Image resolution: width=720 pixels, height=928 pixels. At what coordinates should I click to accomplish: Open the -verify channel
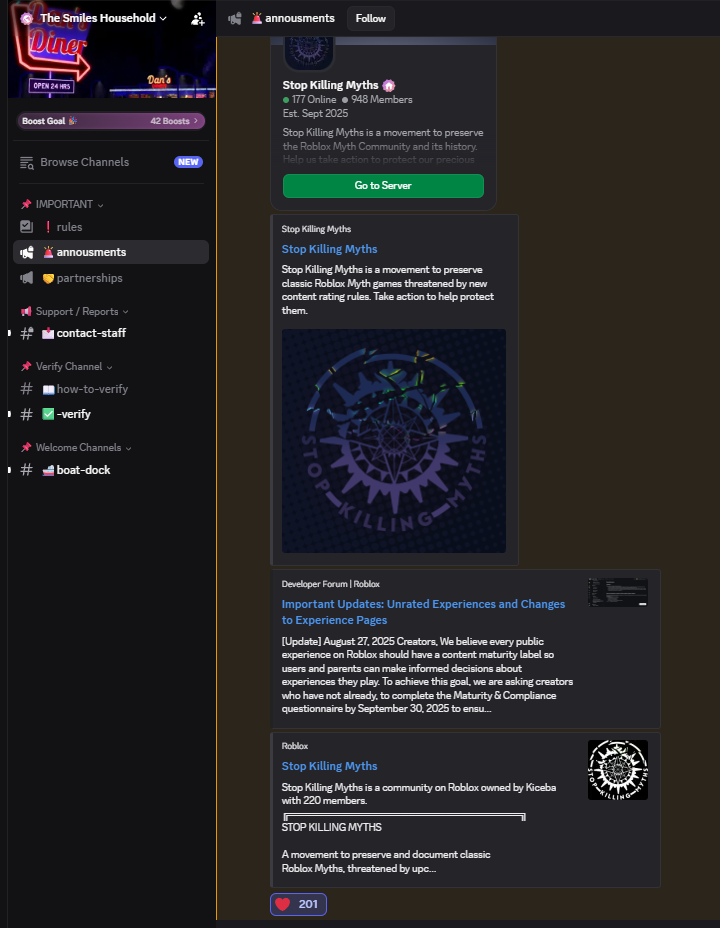pyautogui.click(x=111, y=414)
